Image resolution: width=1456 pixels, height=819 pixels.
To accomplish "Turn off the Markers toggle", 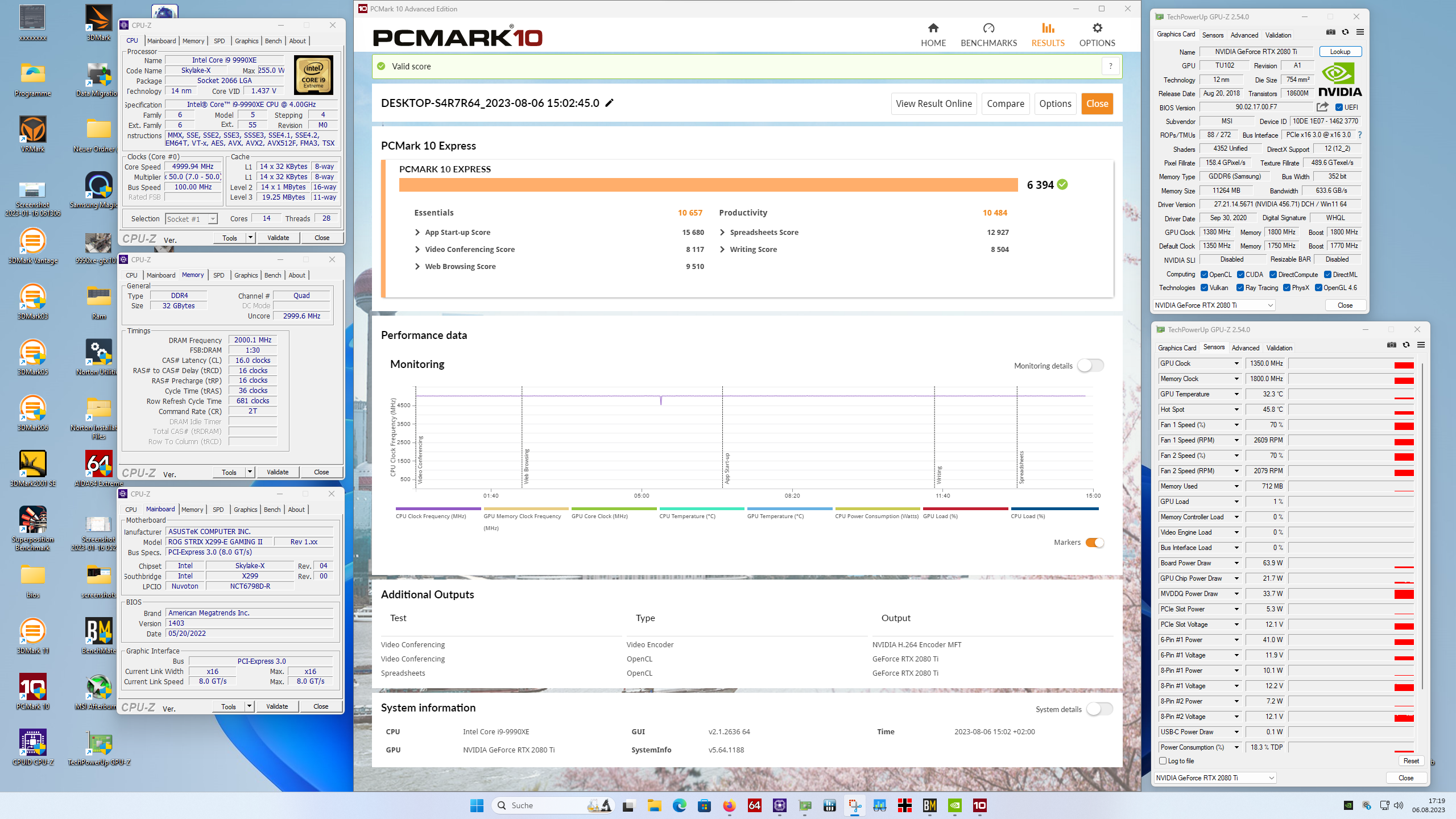I will [x=1095, y=543].
